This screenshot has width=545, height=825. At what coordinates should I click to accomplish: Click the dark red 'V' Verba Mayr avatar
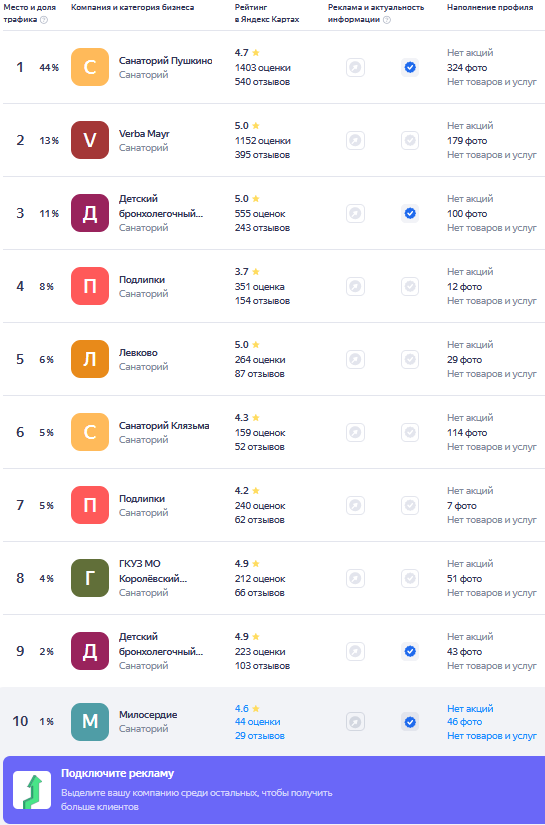[x=90, y=140]
